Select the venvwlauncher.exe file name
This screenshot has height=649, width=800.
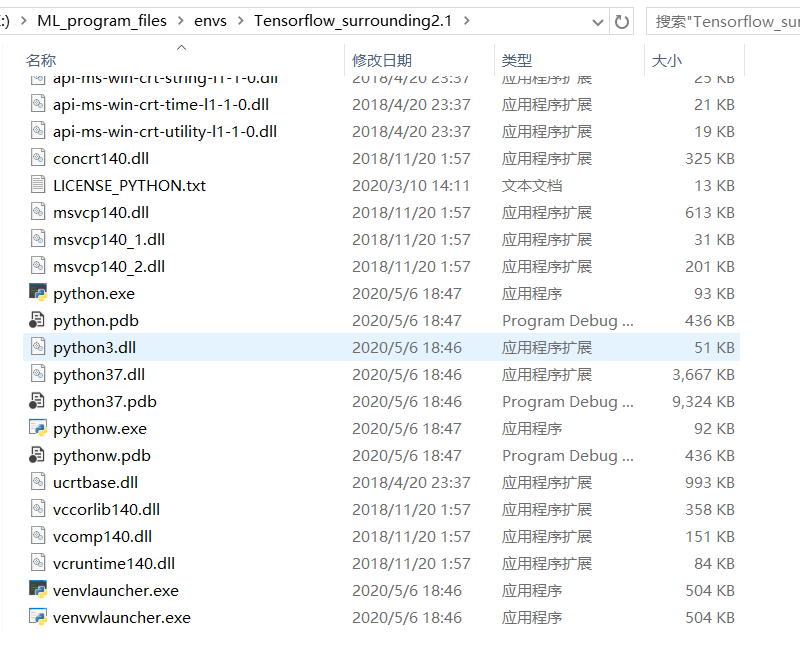(x=122, y=617)
